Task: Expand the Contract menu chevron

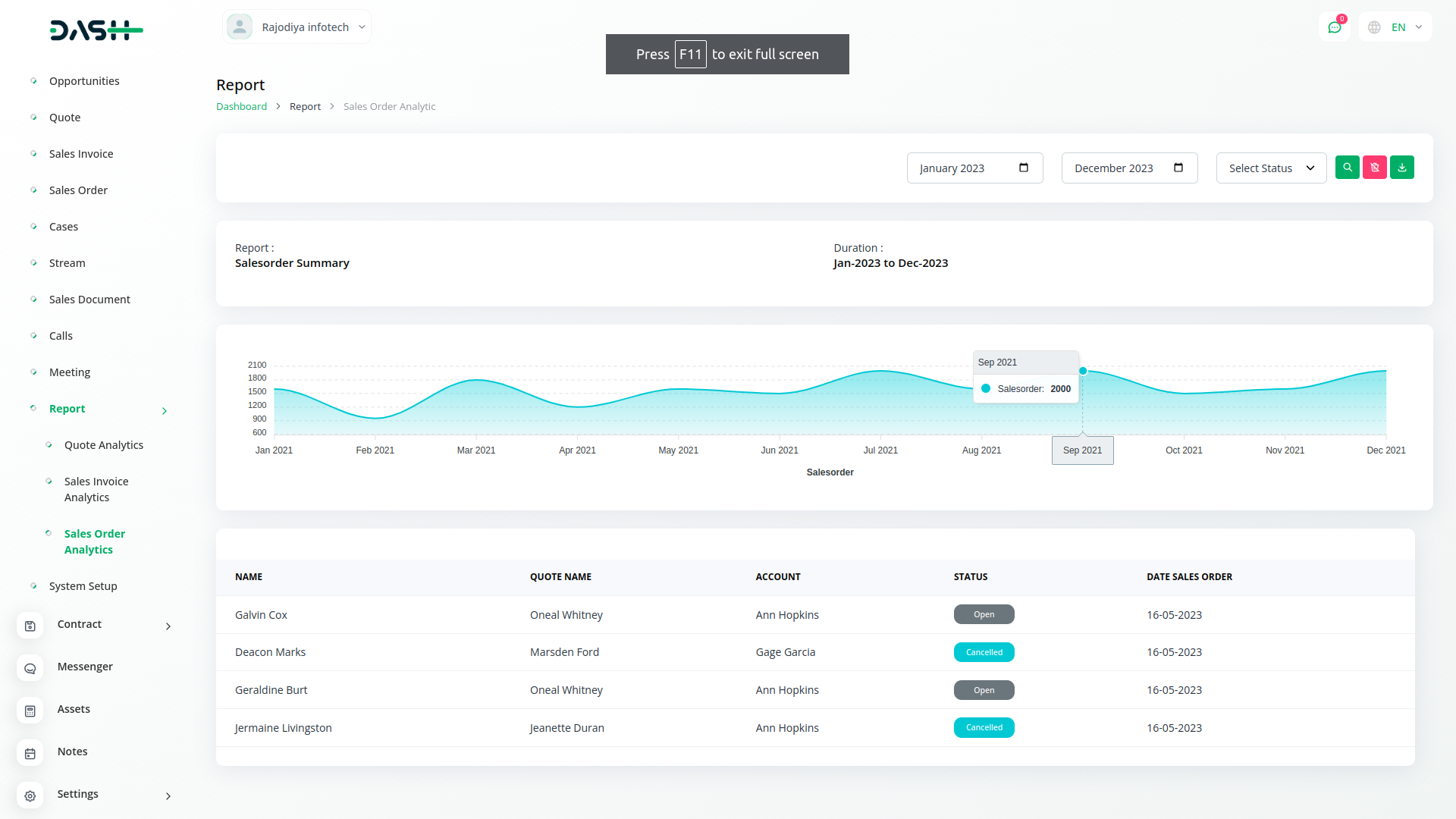Action: click(168, 626)
